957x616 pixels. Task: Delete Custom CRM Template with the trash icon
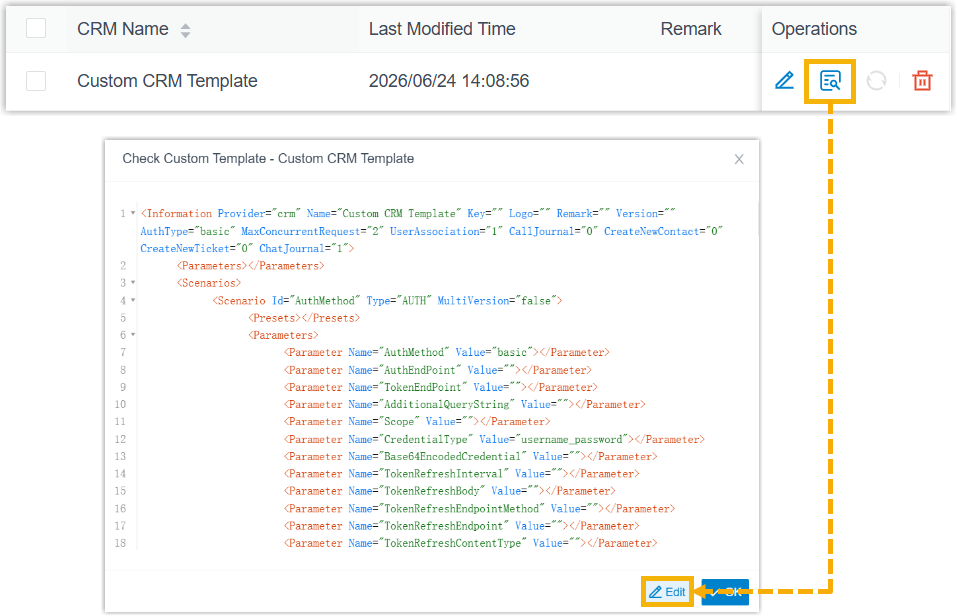922,81
